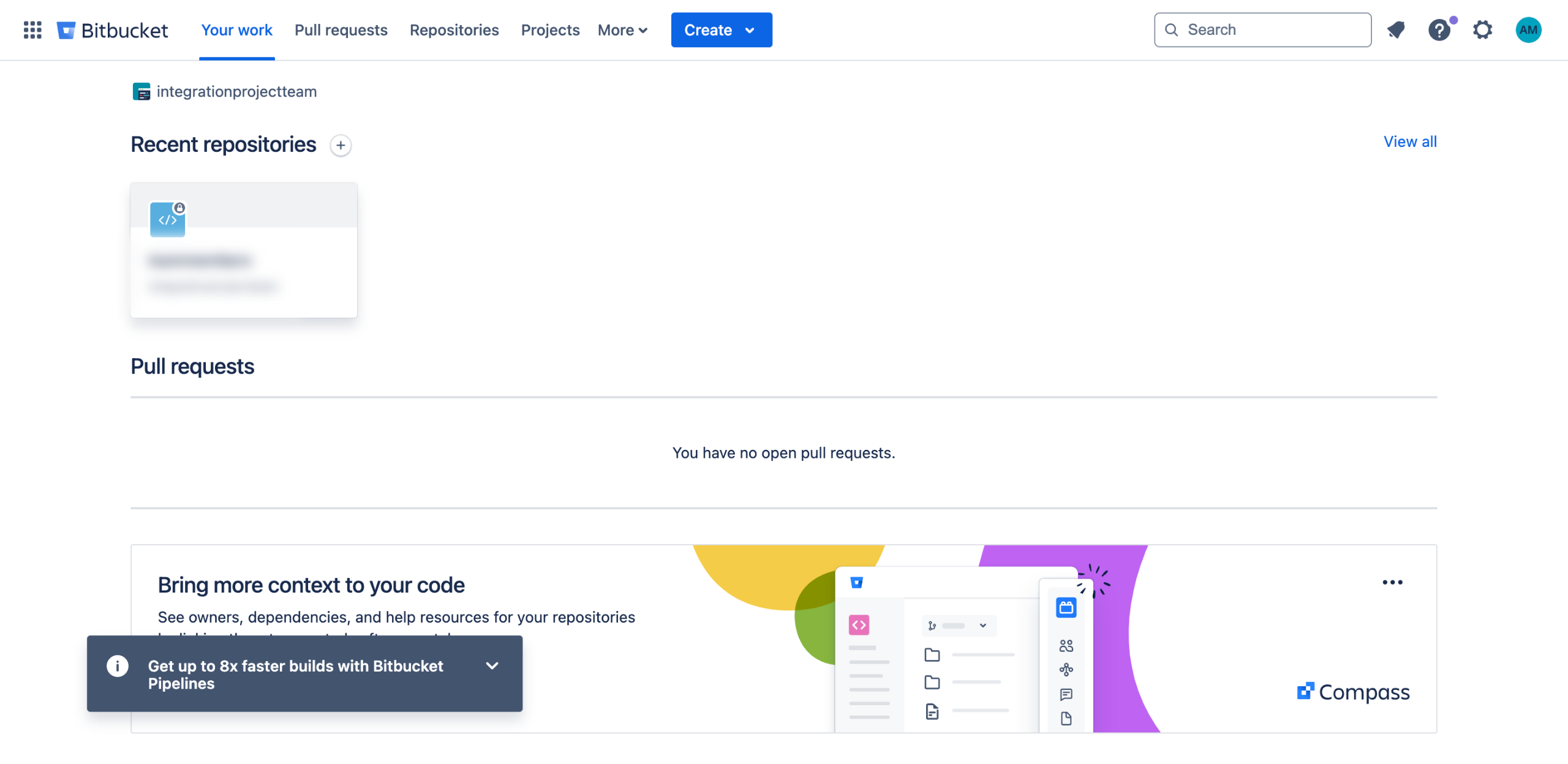Open the Settings gear icon
This screenshot has height=764, width=1568.
1482,29
